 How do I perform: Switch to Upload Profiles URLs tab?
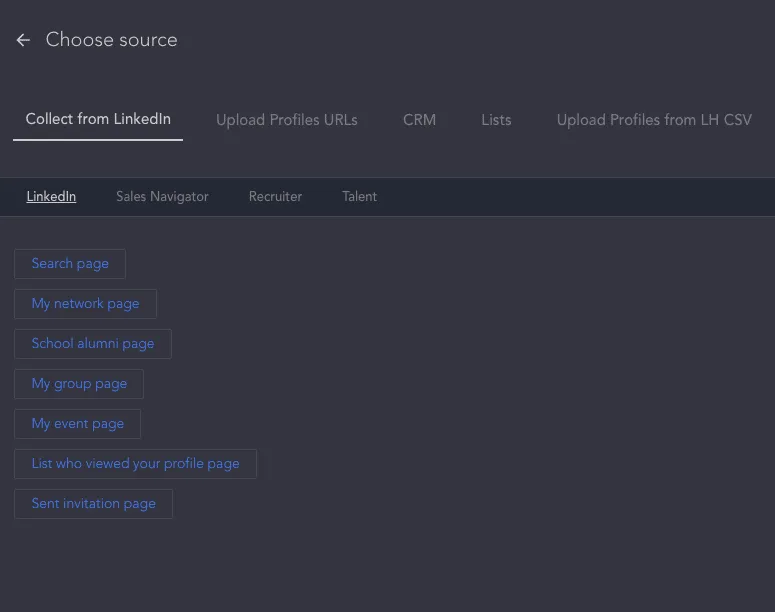point(287,120)
